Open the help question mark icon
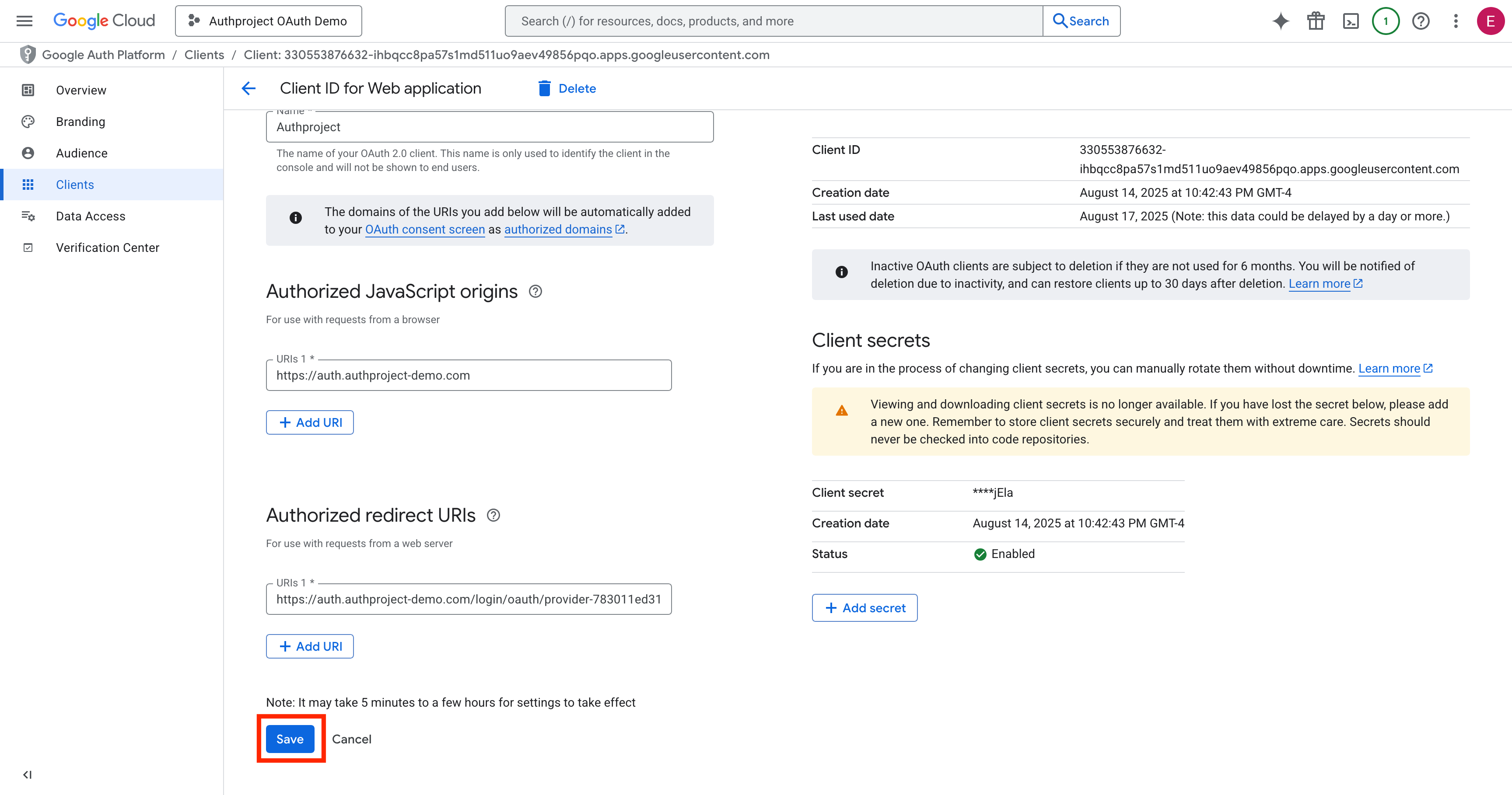 [x=1421, y=21]
